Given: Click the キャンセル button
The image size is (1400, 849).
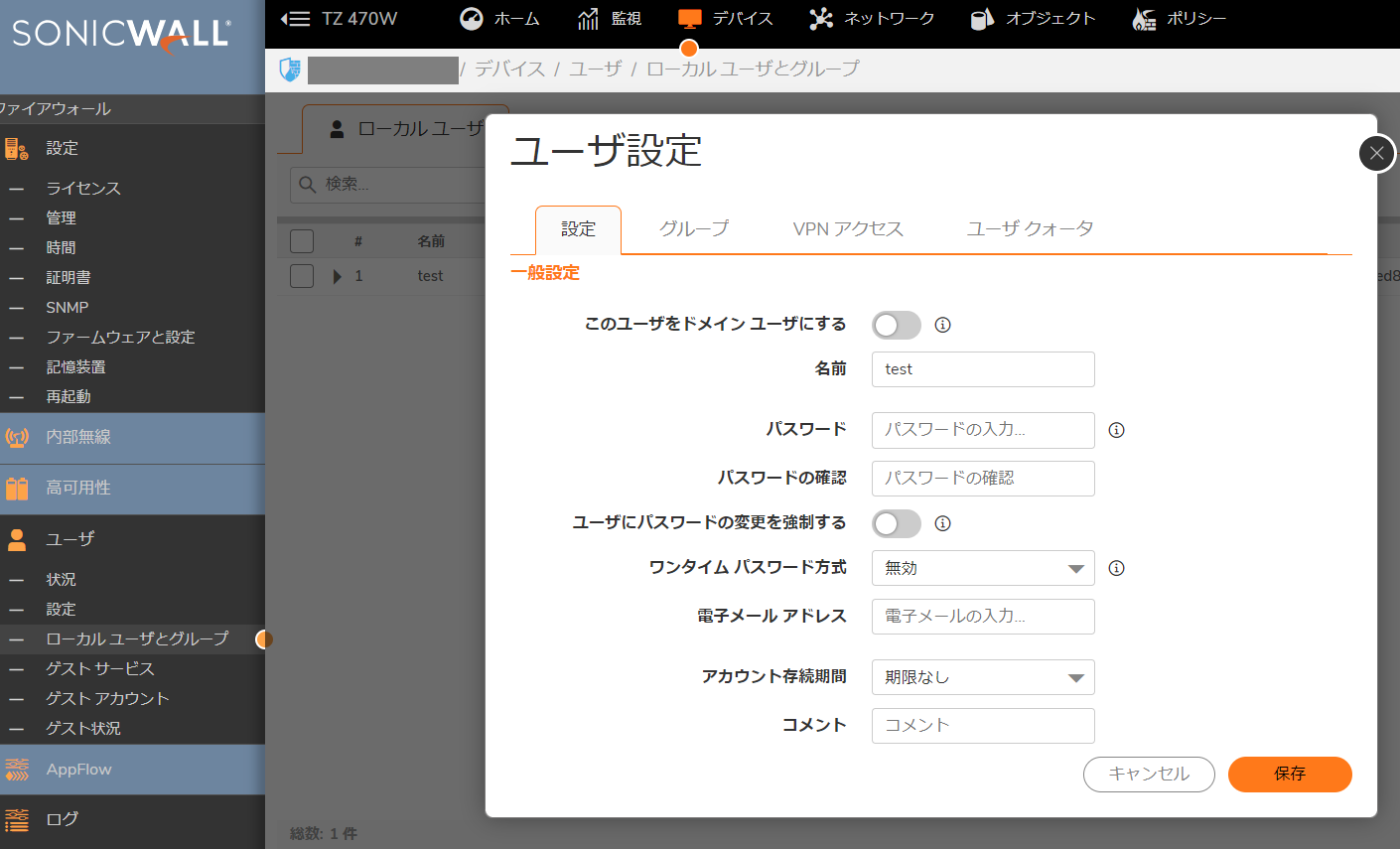Looking at the screenshot, I should (x=1149, y=775).
